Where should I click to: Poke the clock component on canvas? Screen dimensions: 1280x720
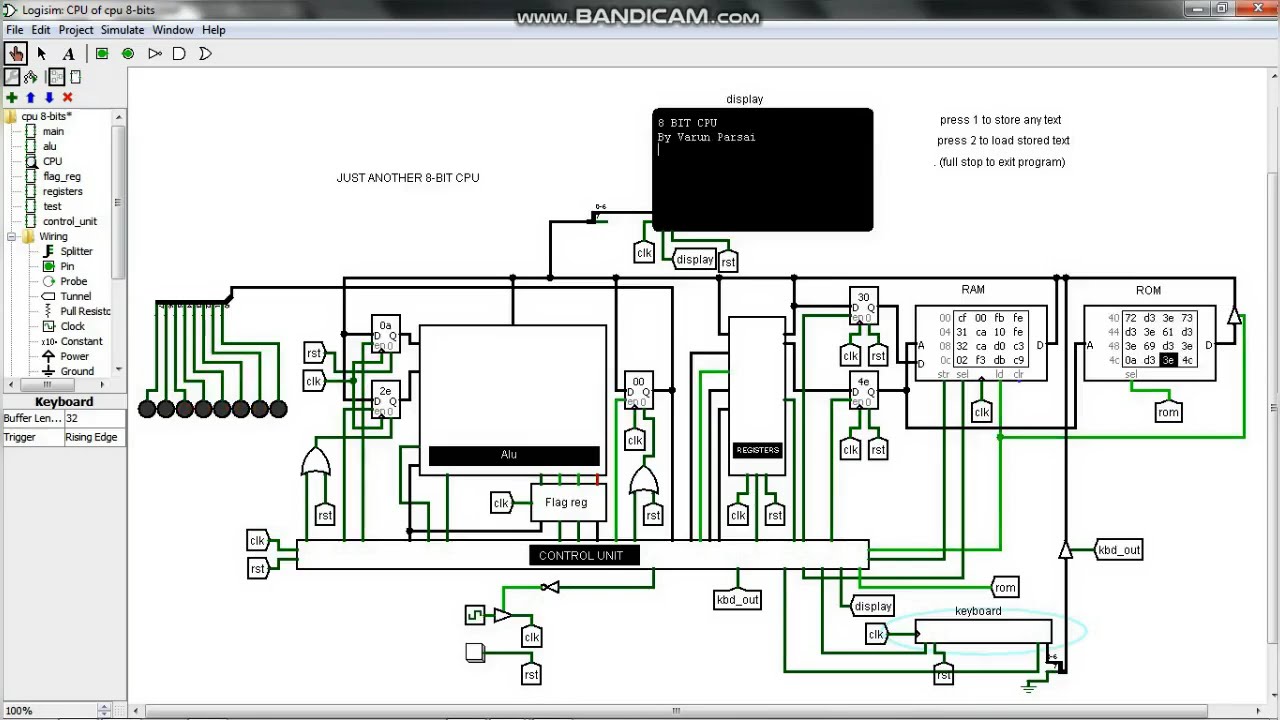474,614
